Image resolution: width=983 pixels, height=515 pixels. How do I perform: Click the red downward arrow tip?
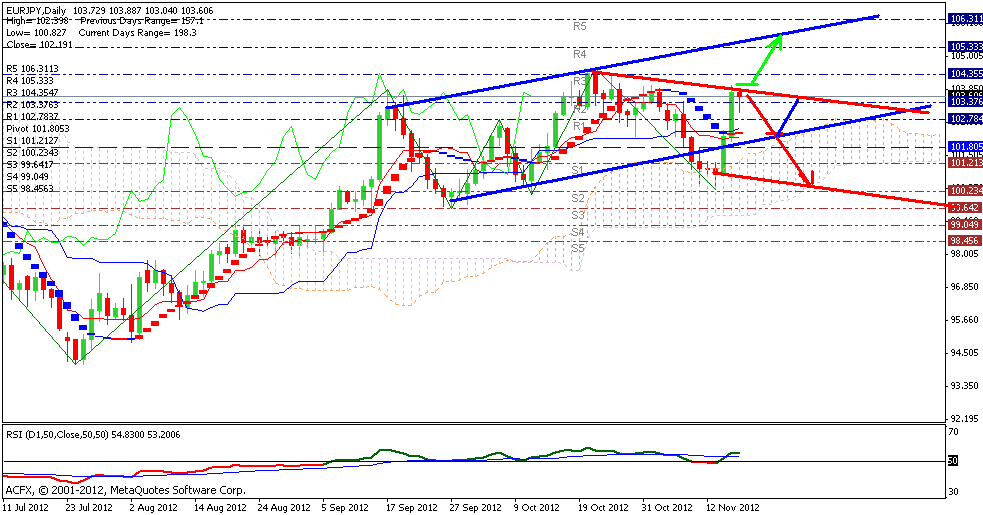pos(810,183)
